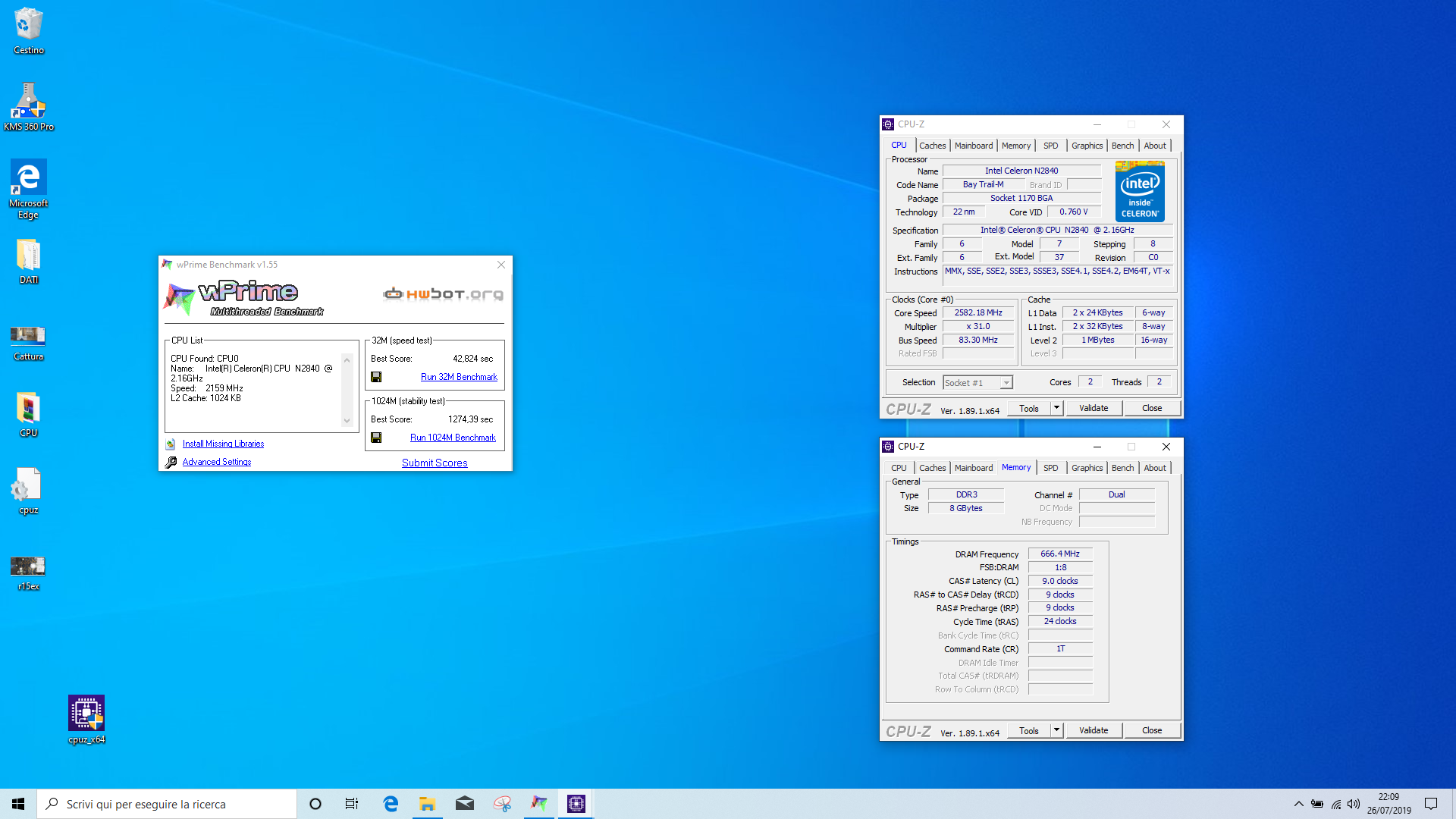This screenshot has height=819, width=1456.
Task: Open the About tab in top CPU-Z window
Action: click(1155, 146)
